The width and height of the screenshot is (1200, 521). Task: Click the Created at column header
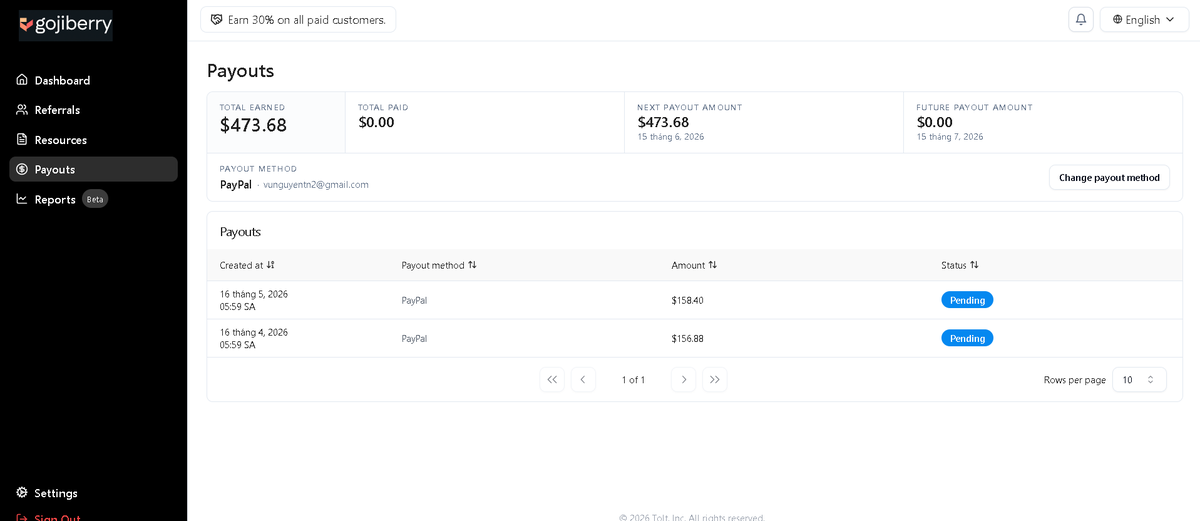(247, 265)
